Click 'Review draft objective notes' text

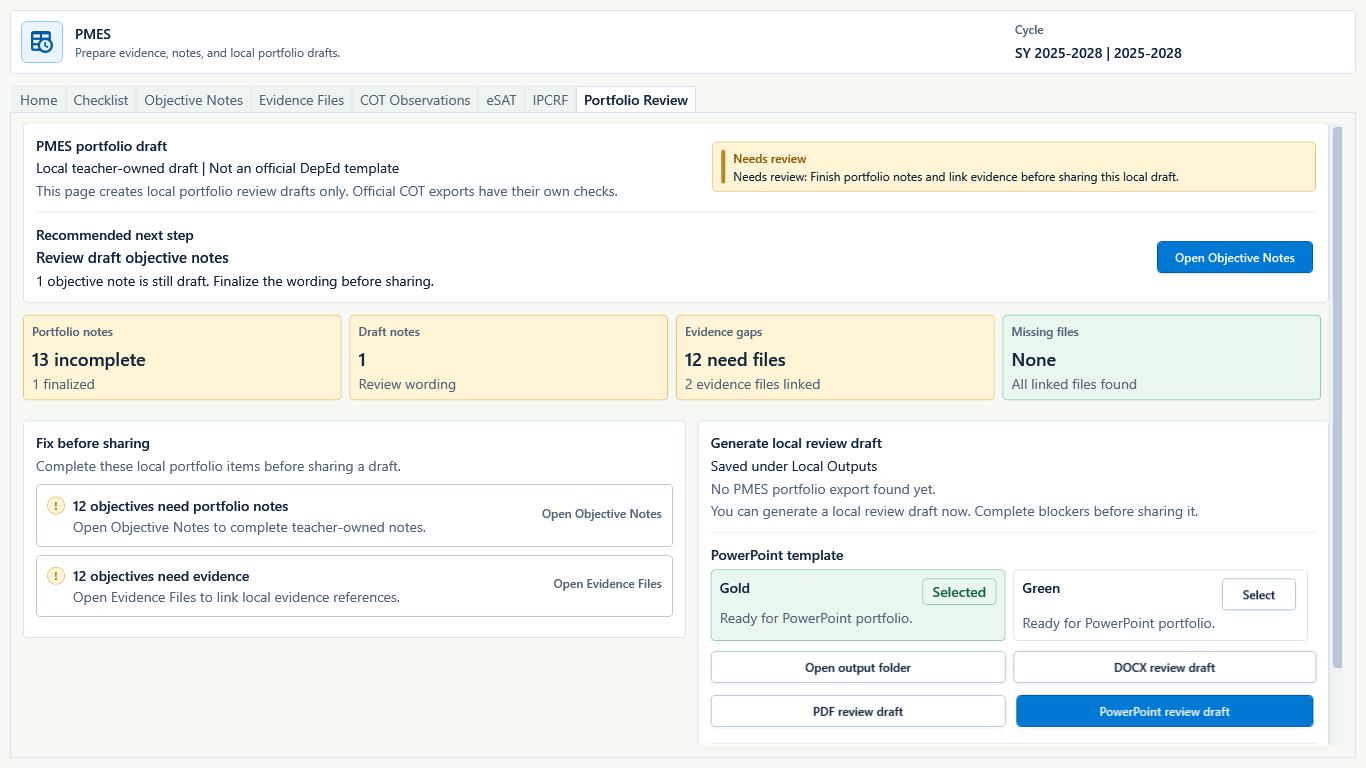point(132,258)
